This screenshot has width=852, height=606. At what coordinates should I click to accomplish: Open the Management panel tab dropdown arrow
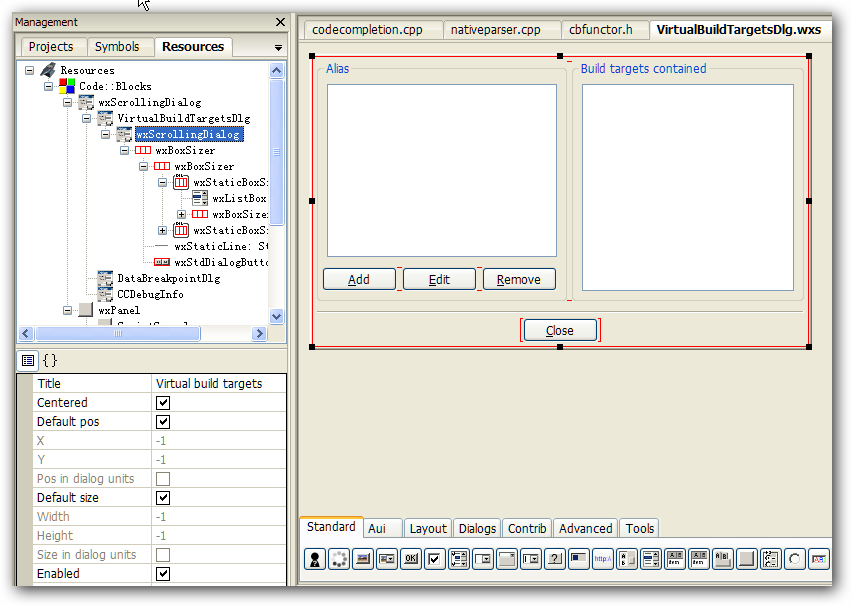coord(278,48)
